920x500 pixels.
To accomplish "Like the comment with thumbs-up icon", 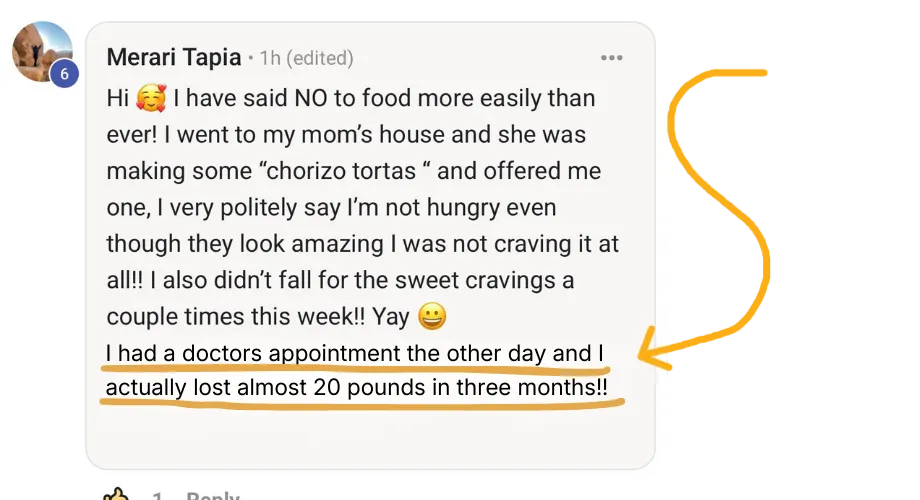I will [x=116, y=494].
